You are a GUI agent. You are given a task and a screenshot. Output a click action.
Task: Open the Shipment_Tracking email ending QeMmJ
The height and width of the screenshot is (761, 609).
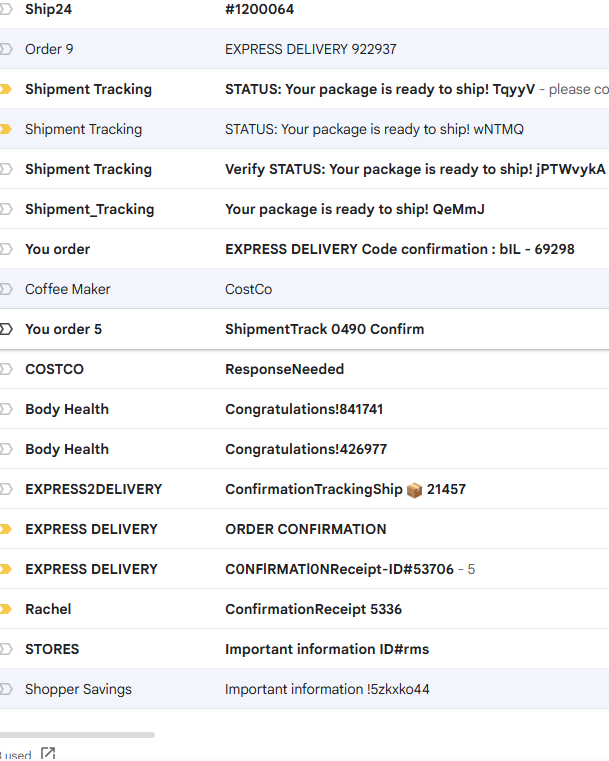point(355,209)
